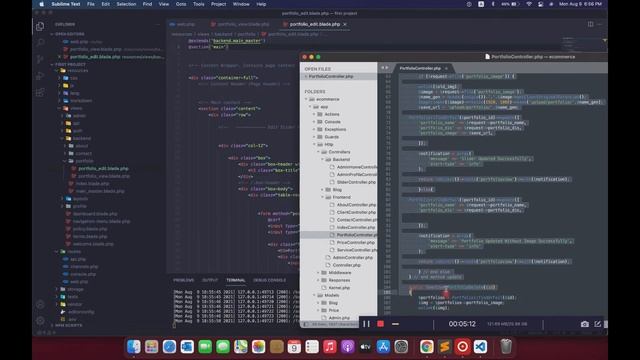Viewport: 640px width, 360px height.
Task: Open web.php under routes in VS Code explorer
Action: [x=78, y=282]
